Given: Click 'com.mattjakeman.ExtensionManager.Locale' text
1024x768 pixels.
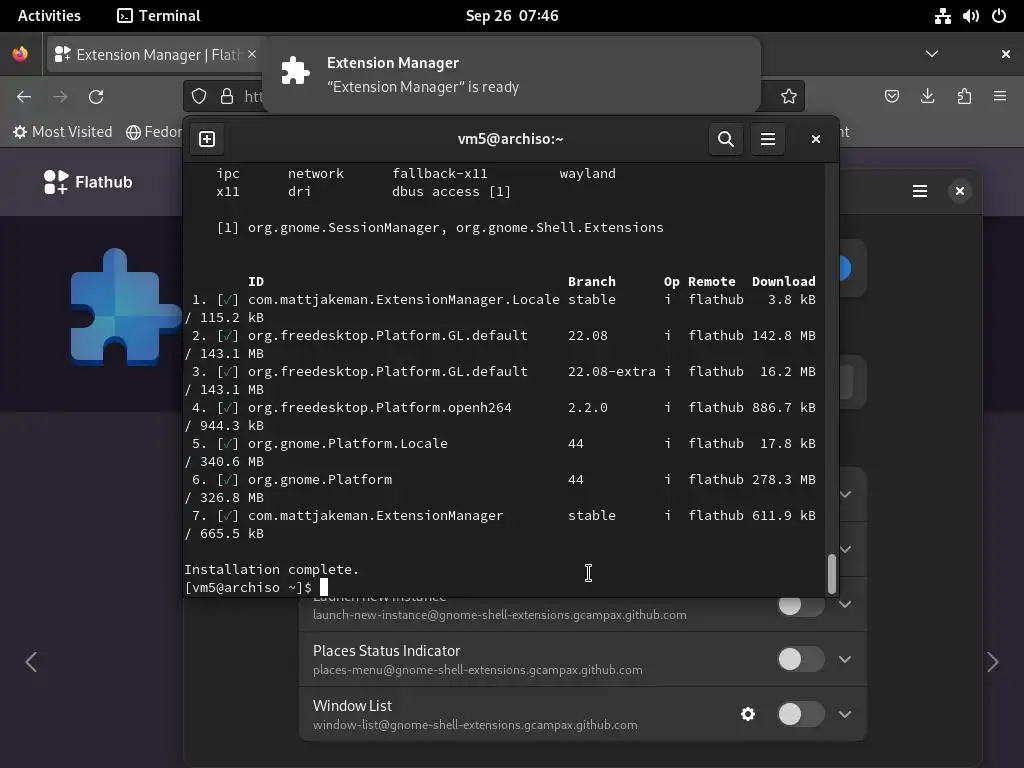Looking at the screenshot, I should coord(404,300).
